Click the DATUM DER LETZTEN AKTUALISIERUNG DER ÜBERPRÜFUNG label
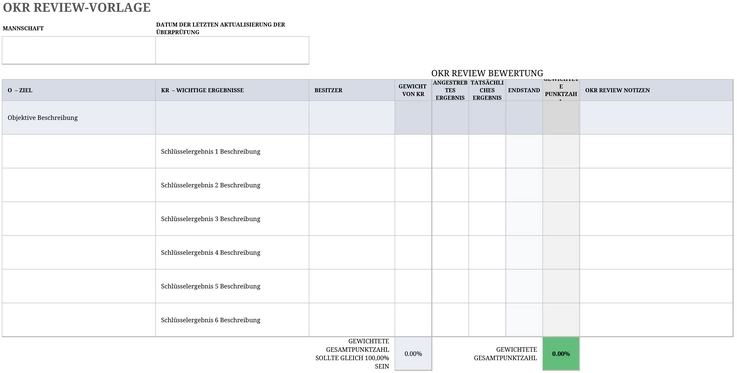Image resolution: width=737 pixels, height=373 pixels. pyautogui.click(x=220, y=28)
